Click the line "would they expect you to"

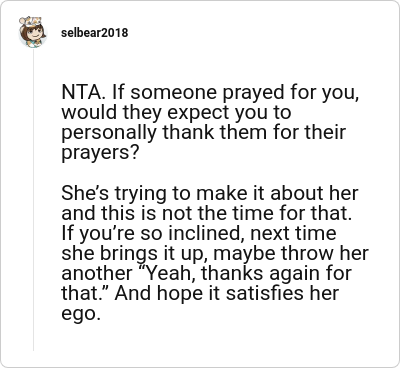[176, 113]
